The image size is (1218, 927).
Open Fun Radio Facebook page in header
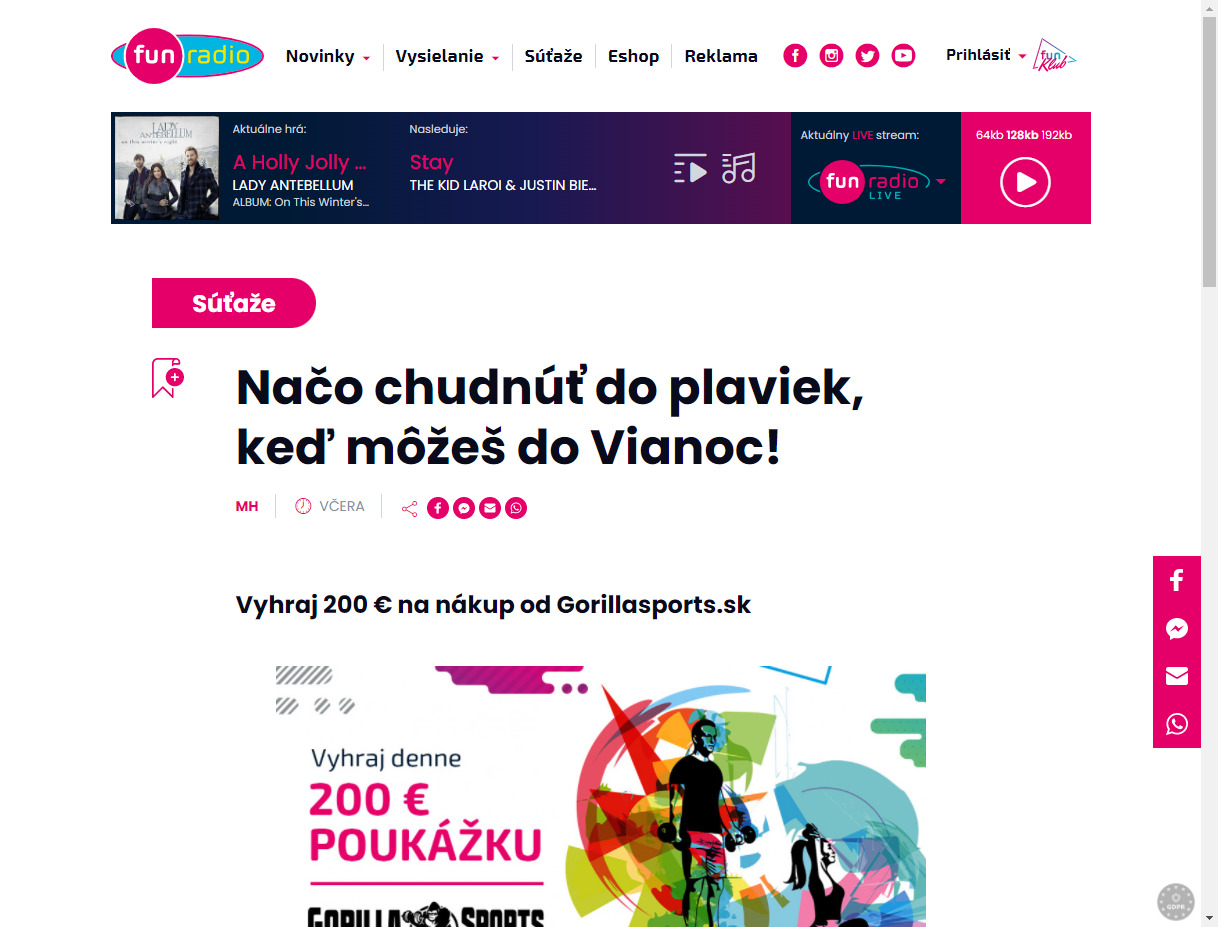tap(795, 56)
